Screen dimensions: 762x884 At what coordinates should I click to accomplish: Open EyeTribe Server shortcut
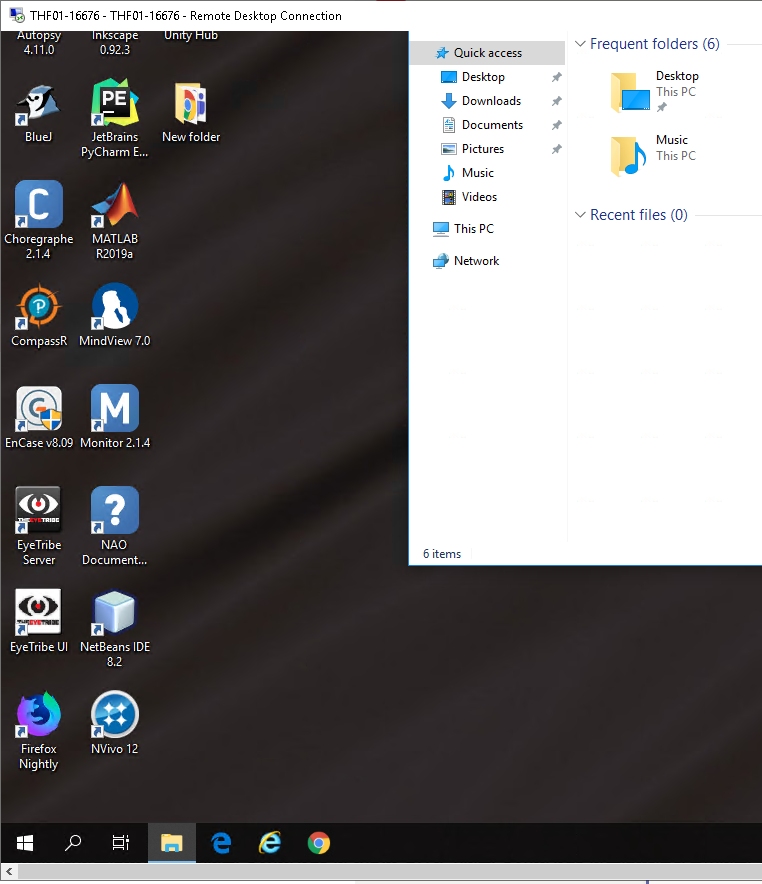(38, 525)
